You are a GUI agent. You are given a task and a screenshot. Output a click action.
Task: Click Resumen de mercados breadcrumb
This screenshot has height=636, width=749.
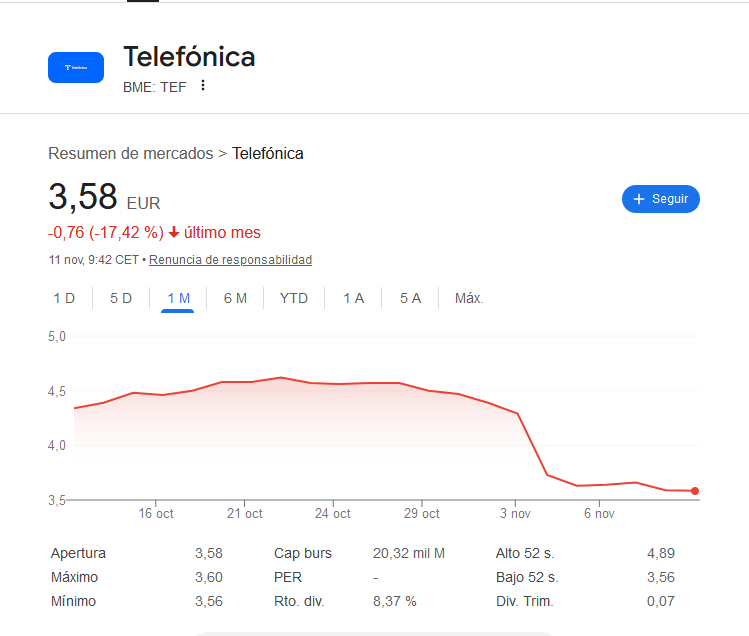(x=130, y=153)
